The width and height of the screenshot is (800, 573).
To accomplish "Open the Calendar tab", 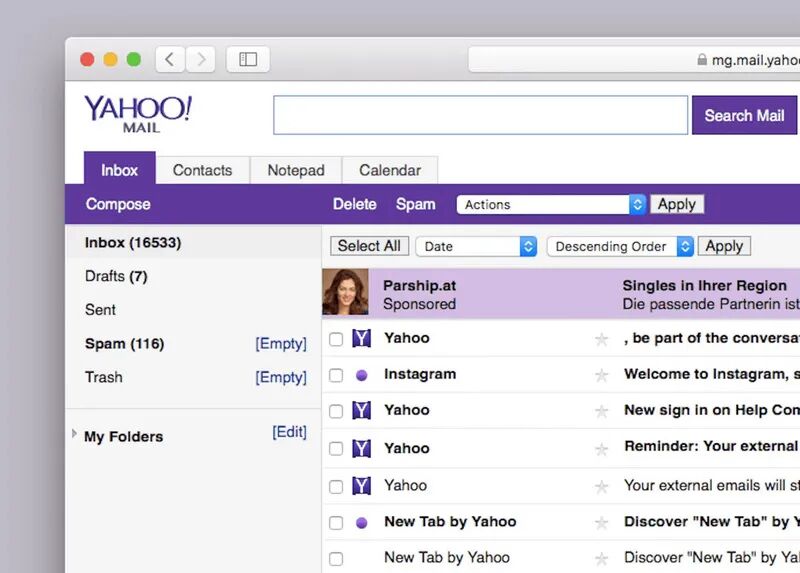I will coord(390,170).
